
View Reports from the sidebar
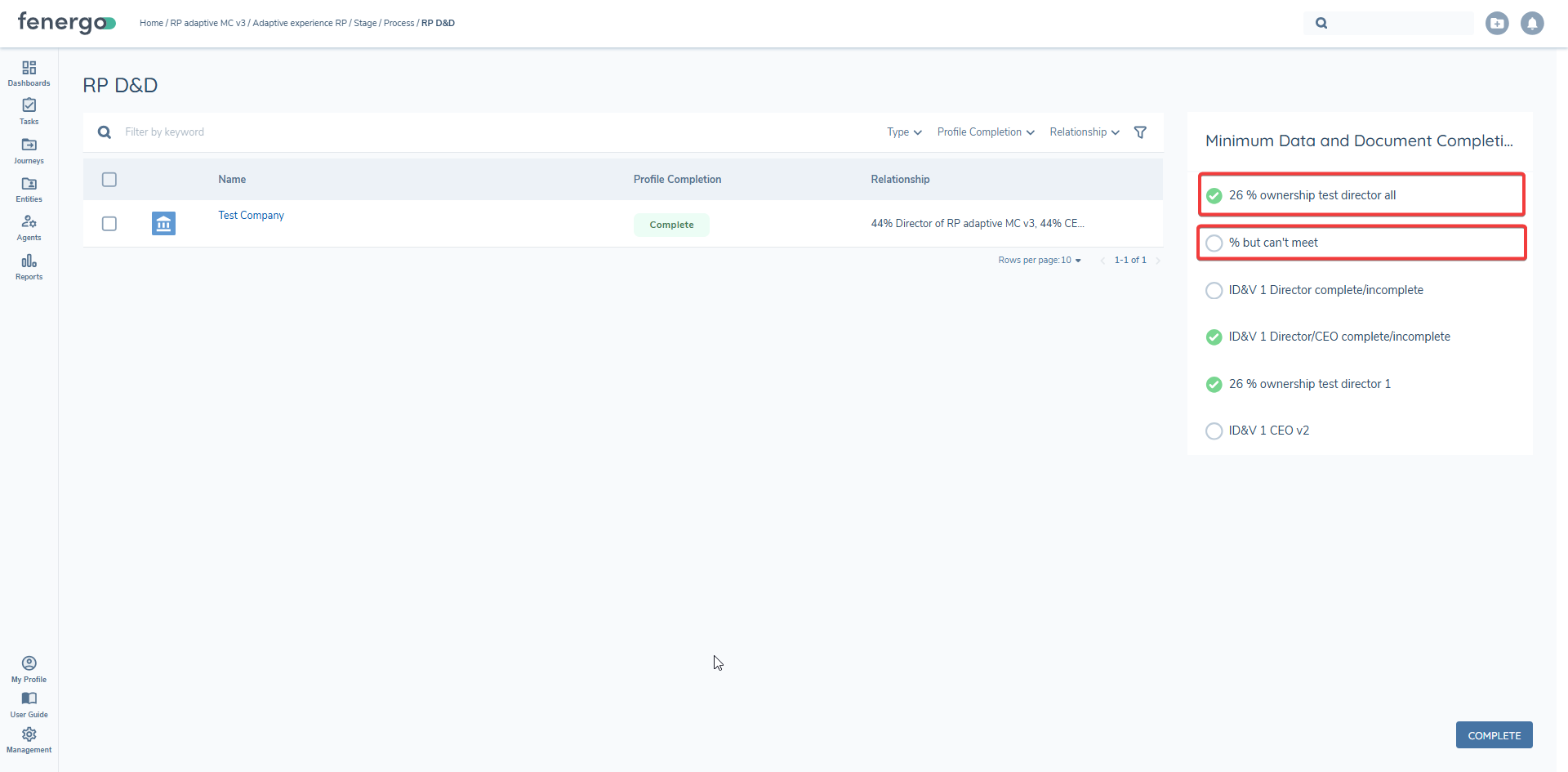click(29, 266)
